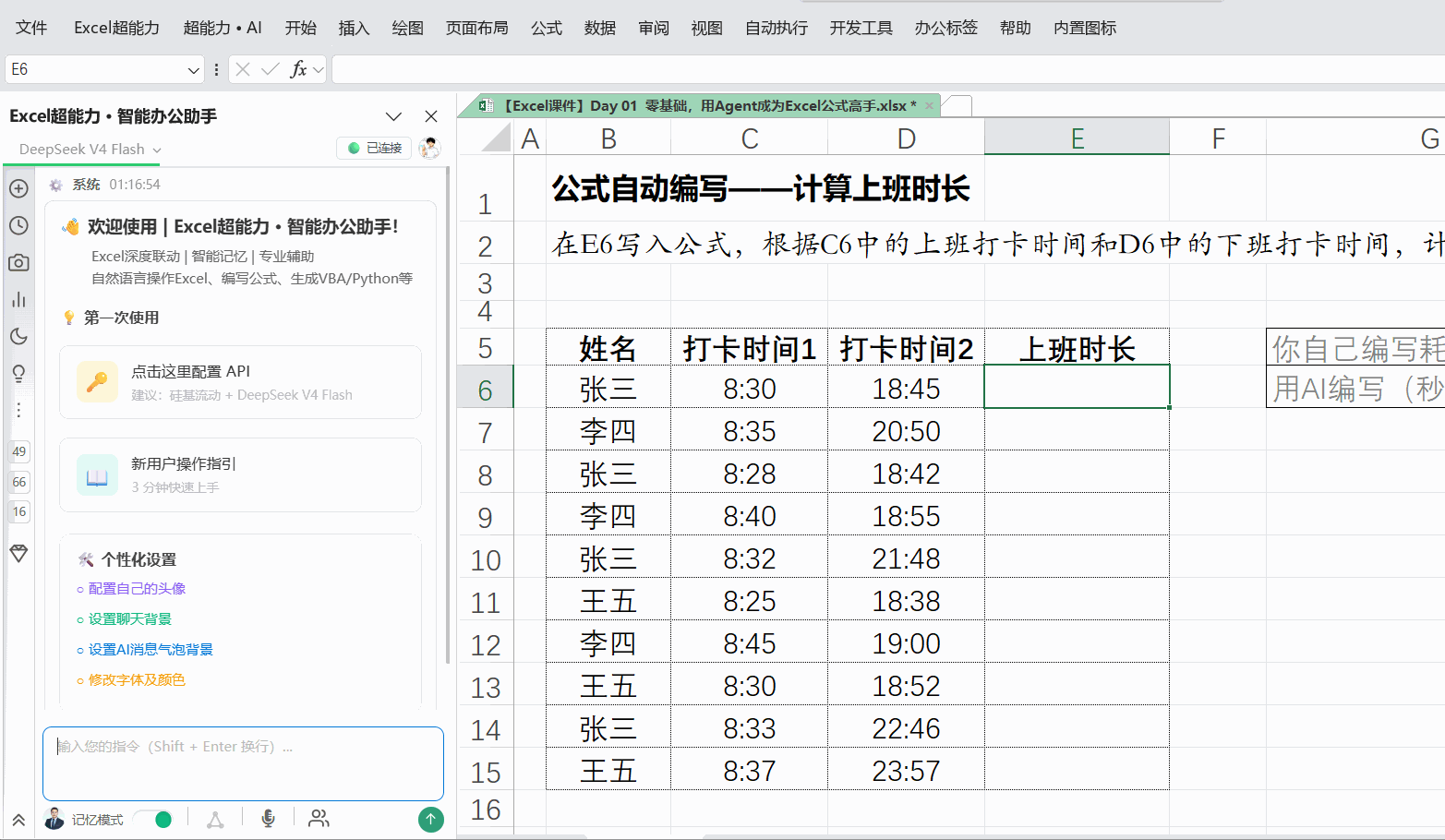
Task: Open the 开发工具 tab
Action: click(861, 28)
